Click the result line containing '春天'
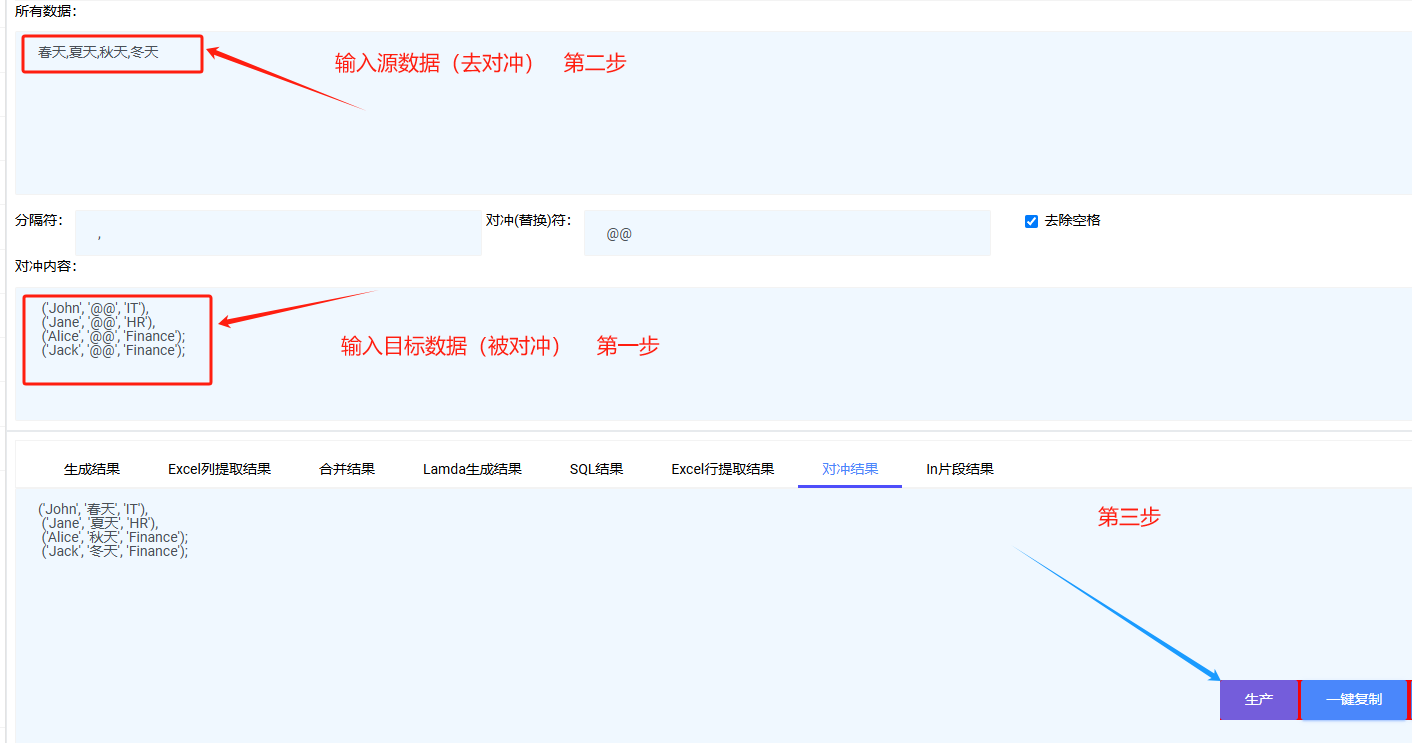 (93, 509)
